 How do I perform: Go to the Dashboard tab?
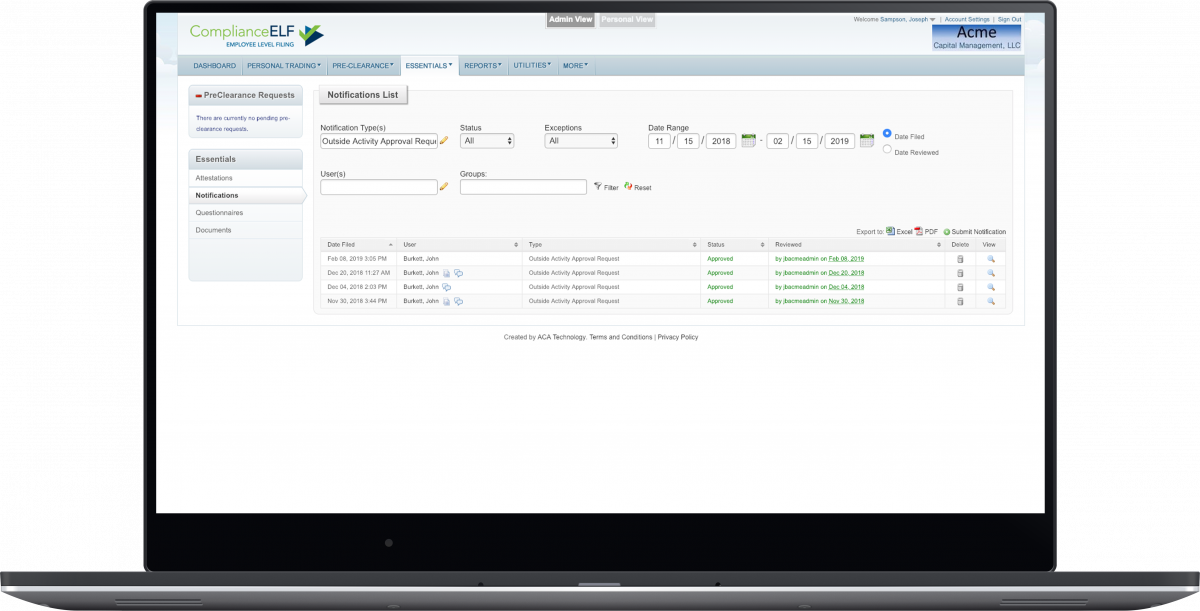click(214, 66)
